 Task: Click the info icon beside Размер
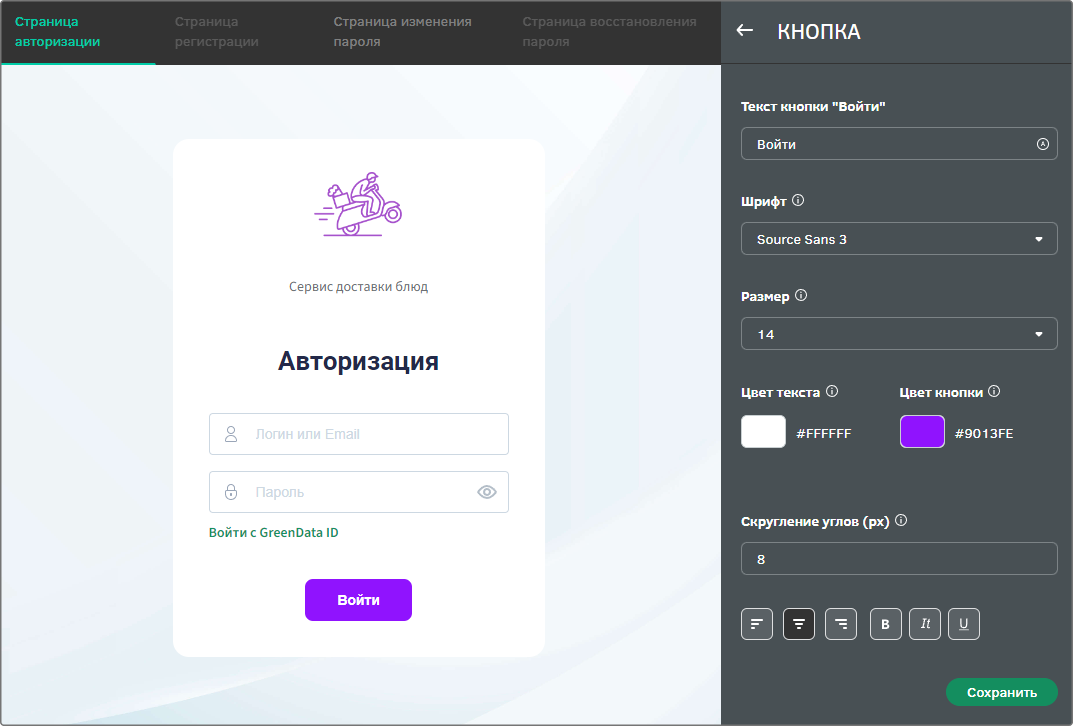tap(801, 296)
